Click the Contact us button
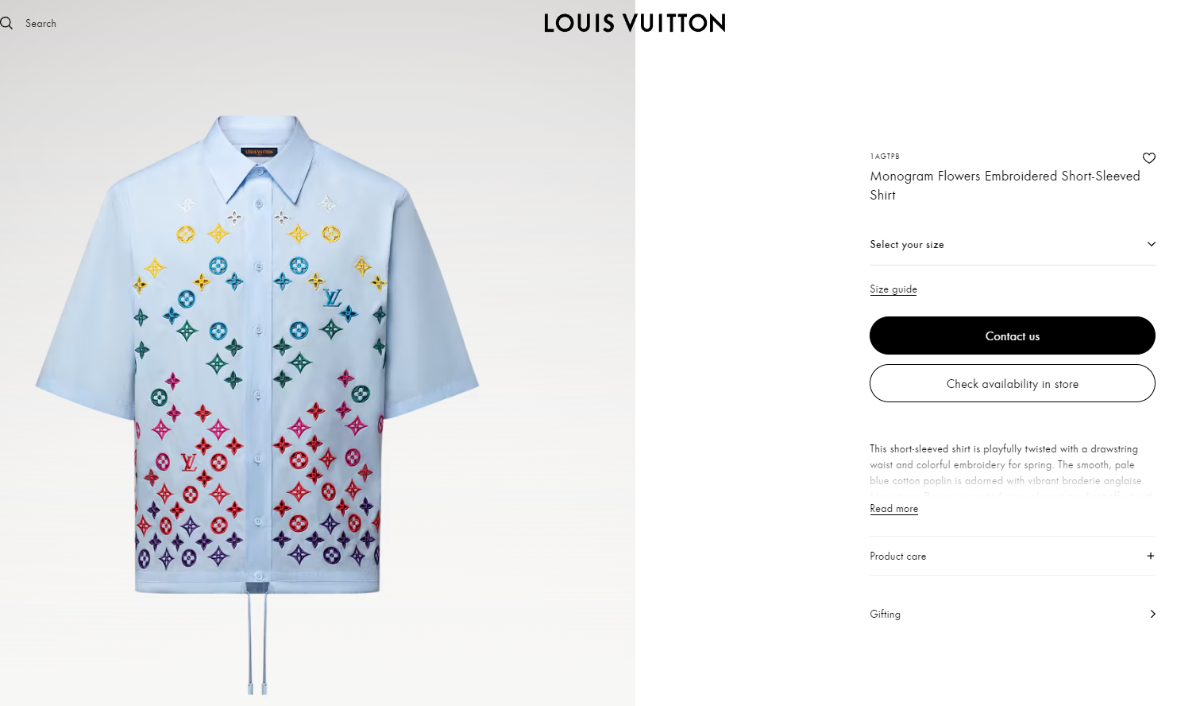Image resolution: width=1200 pixels, height=706 pixels. 1012,336
